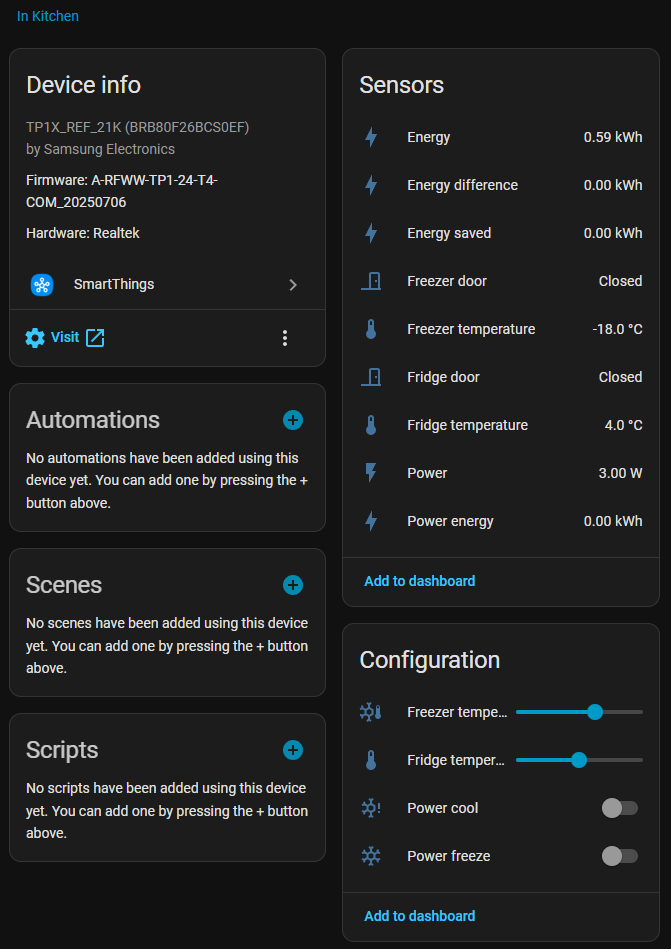
Task: Add a new automation with plus icon
Action: click(x=293, y=420)
